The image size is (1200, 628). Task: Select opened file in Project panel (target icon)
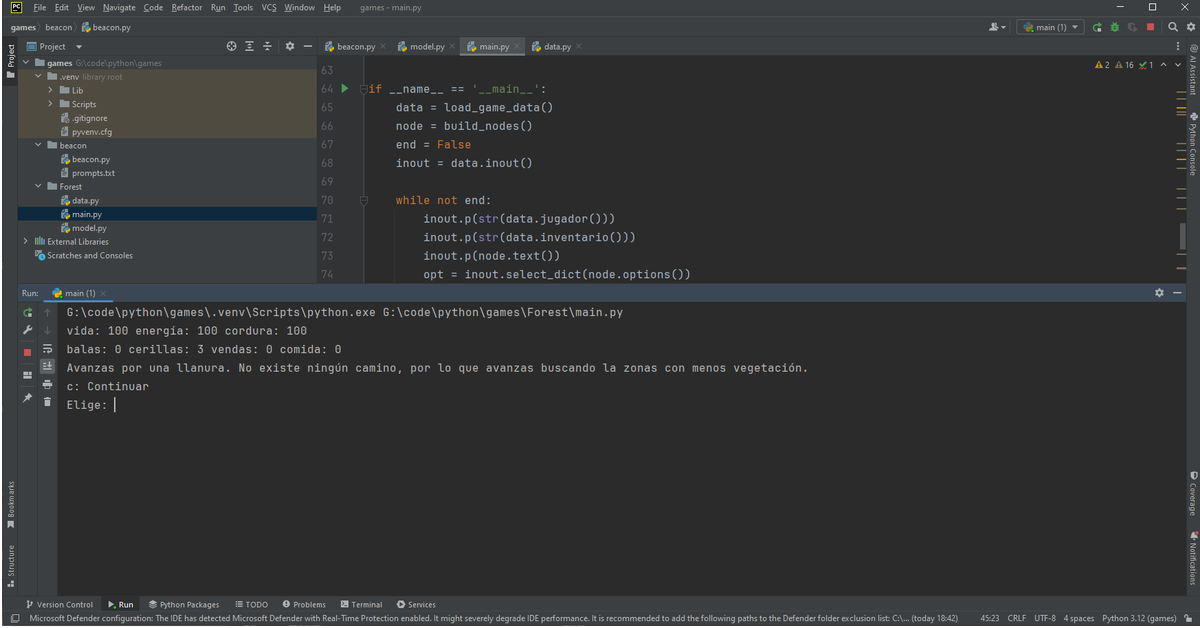[x=232, y=46]
